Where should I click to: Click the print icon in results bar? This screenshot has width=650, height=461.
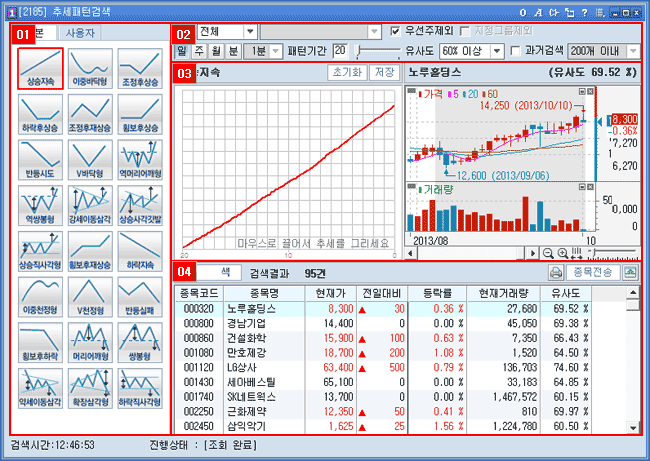tap(555, 273)
